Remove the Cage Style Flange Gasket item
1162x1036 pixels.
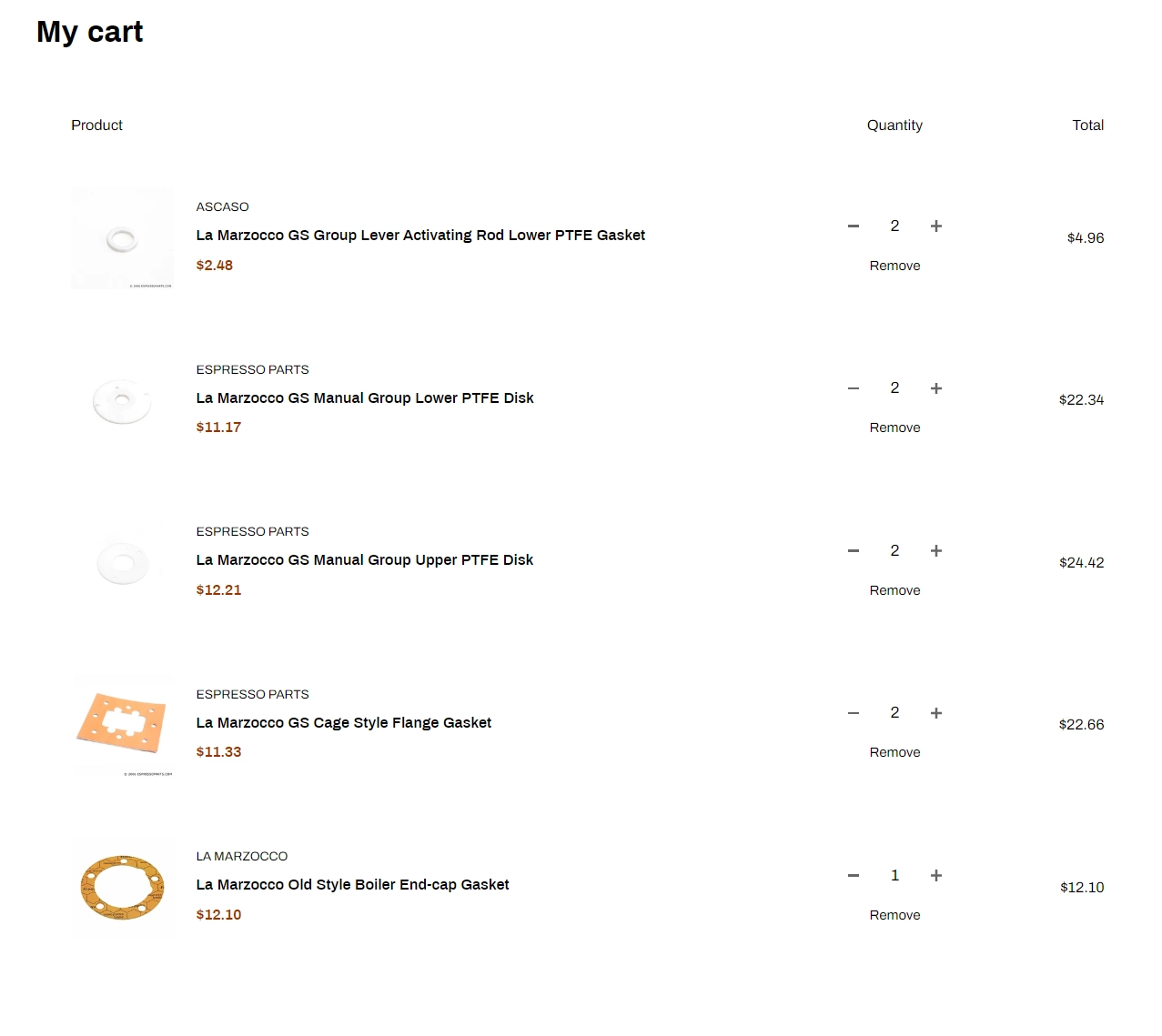point(894,752)
